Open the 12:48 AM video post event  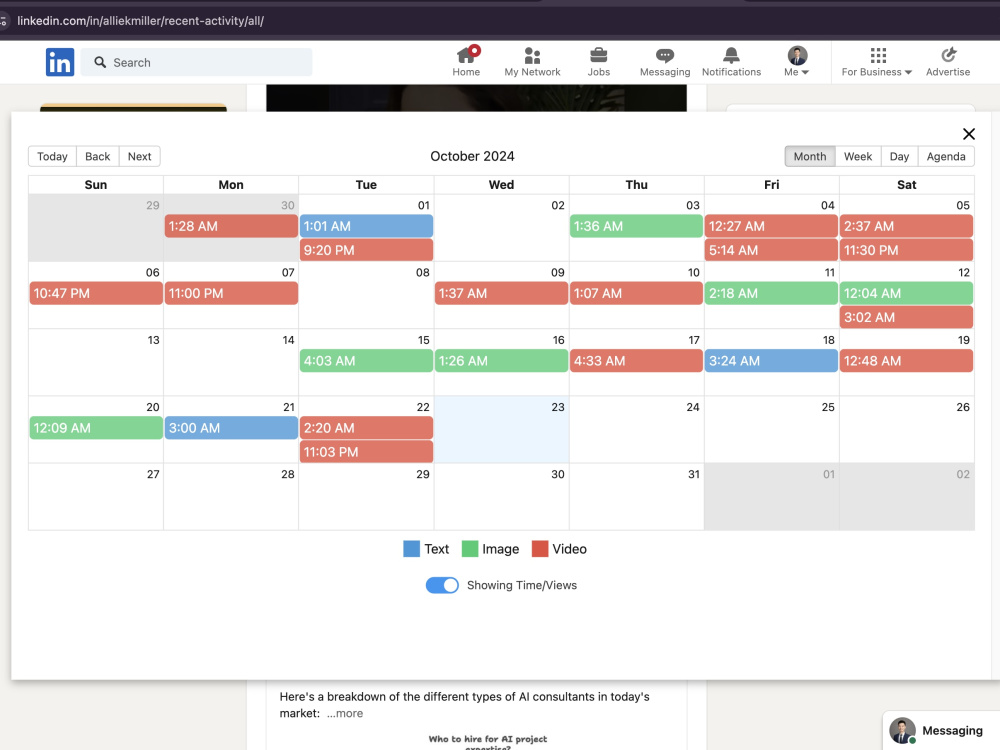(906, 361)
